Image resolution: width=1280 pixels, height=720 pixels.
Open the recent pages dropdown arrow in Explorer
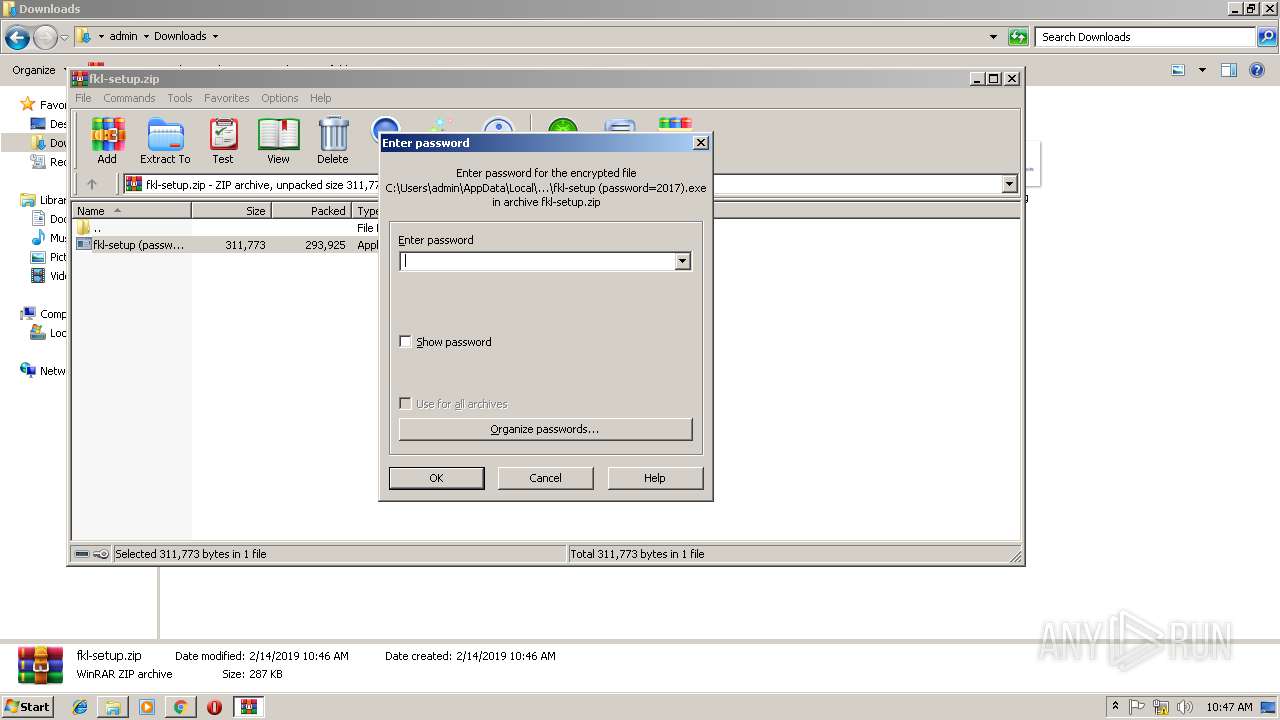pos(65,37)
